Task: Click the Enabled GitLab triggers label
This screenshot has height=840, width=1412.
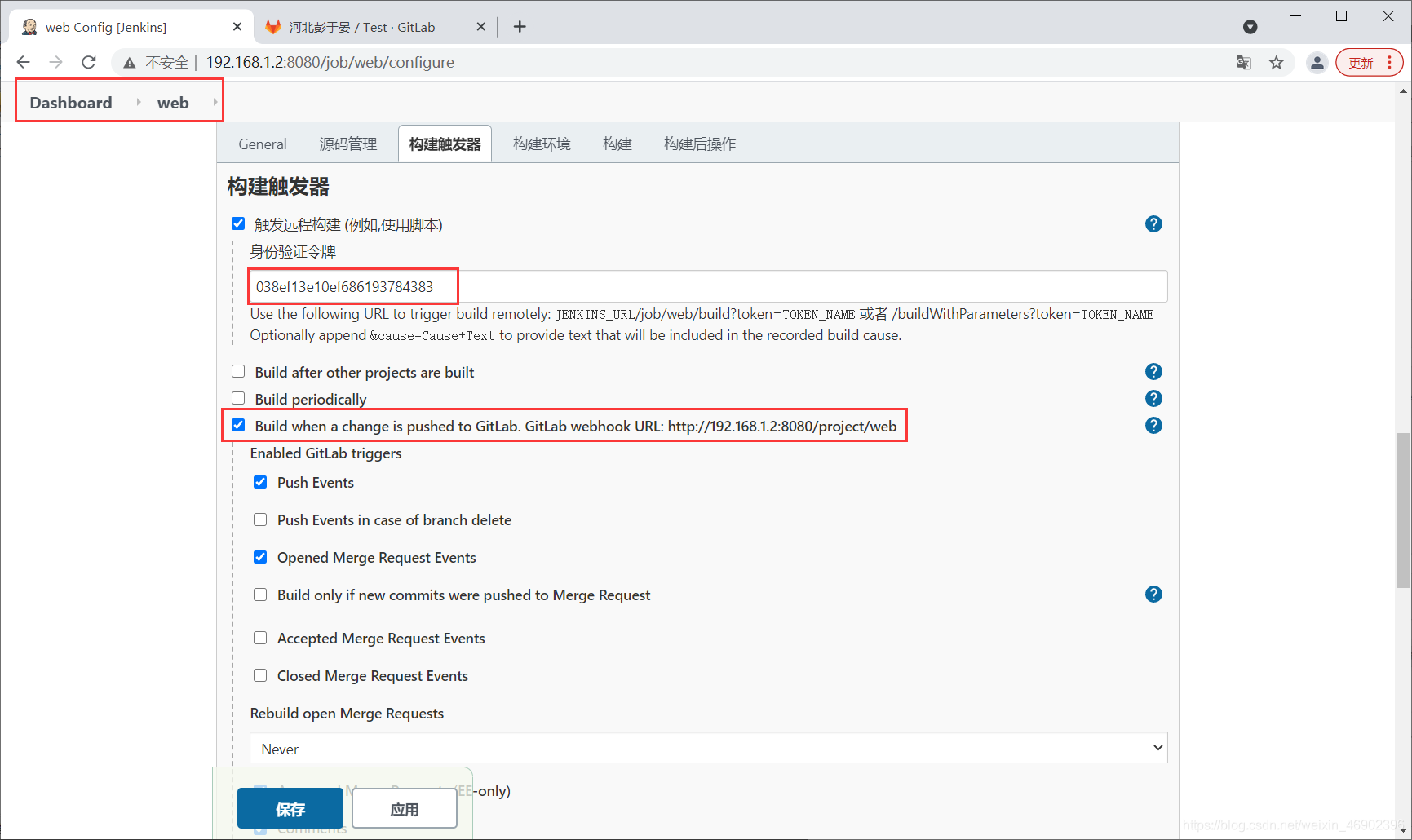Action: point(326,453)
